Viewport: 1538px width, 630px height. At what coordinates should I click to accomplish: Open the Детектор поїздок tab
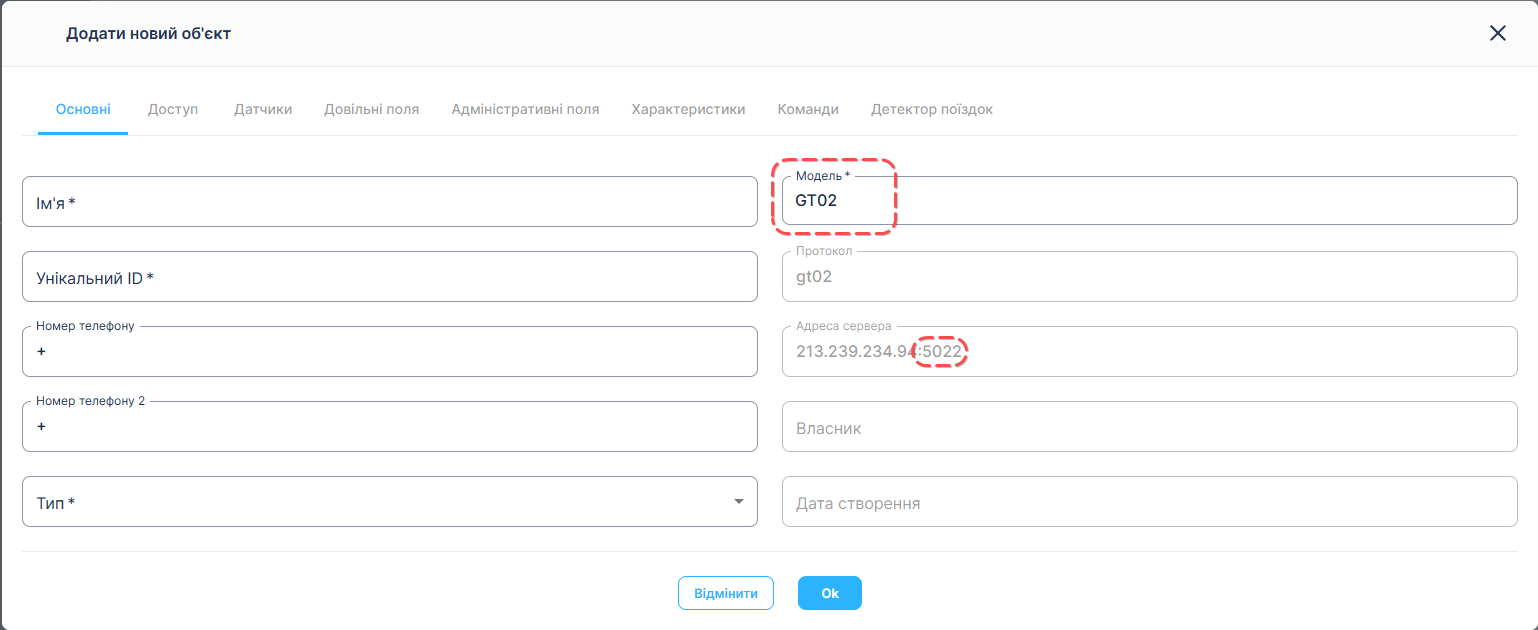point(931,109)
